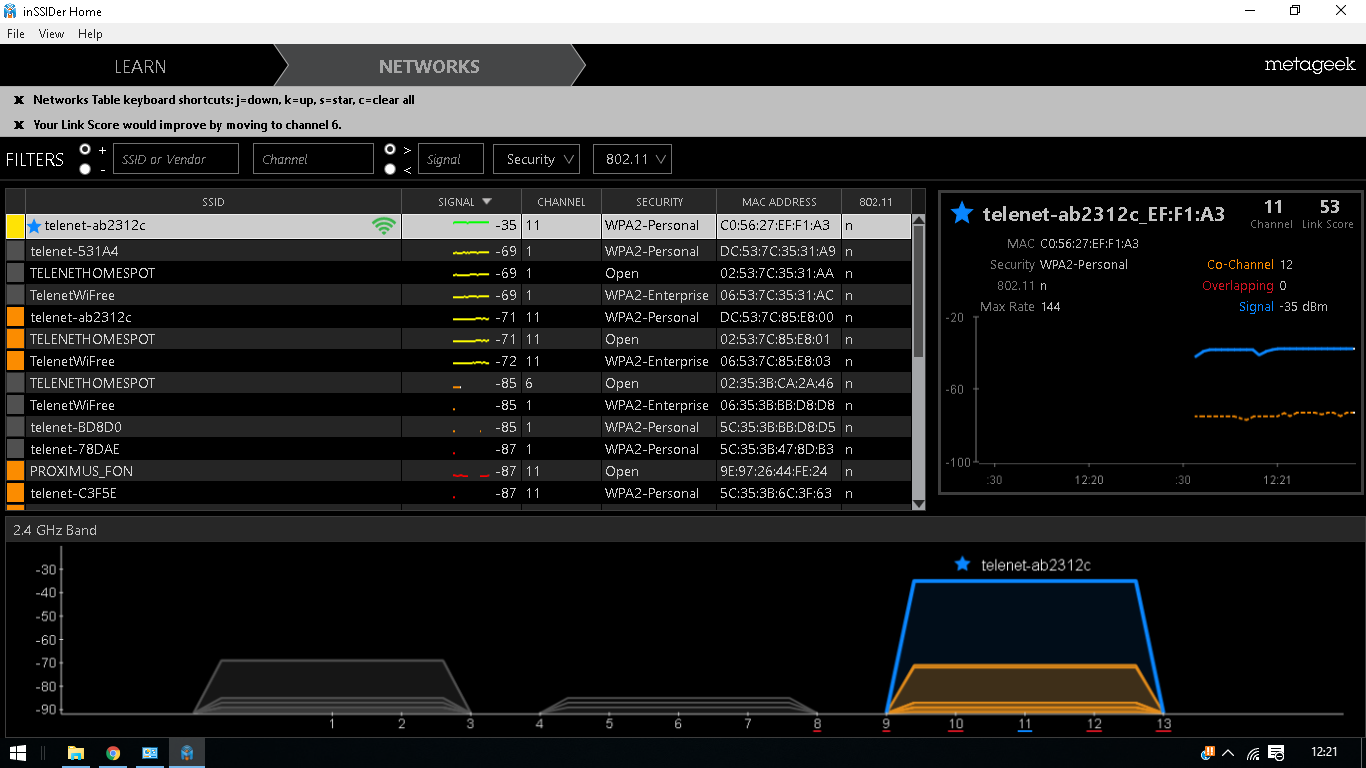Sort by the SIGNAL column header arrow
The width and height of the screenshot is (1366, 768).
[x=487, y=202]
